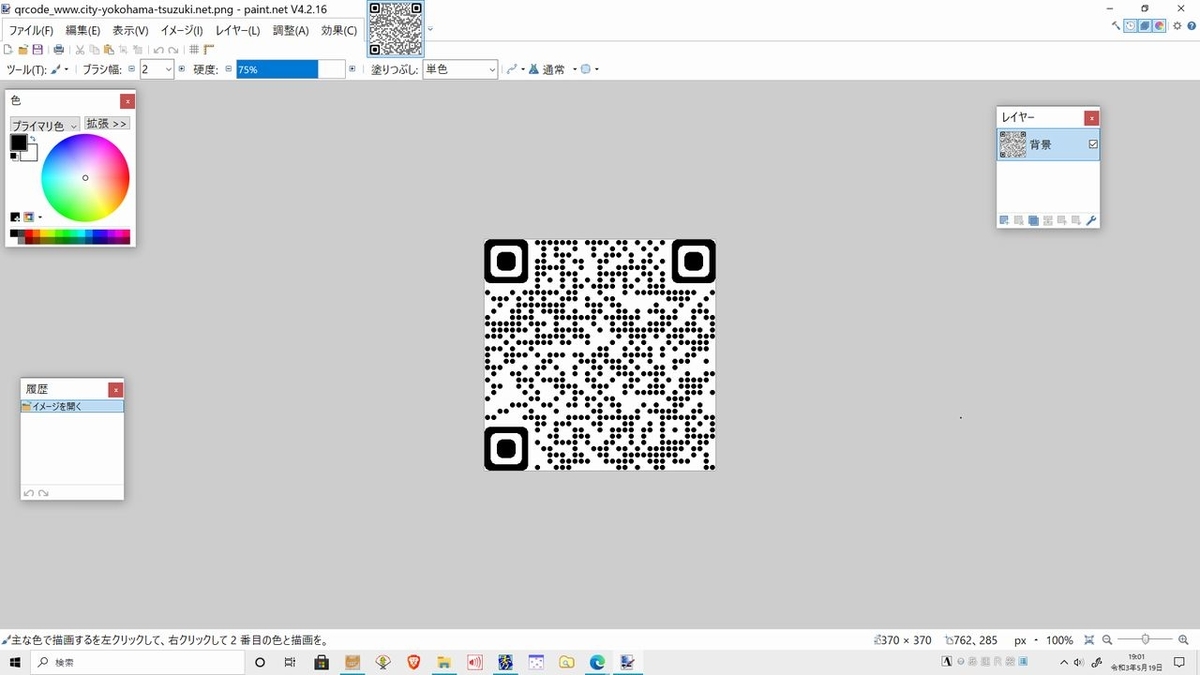The image size is (1200, 675).
Task: Expand the image list arrow beside the thumbnail
Action: click(430, 28)
